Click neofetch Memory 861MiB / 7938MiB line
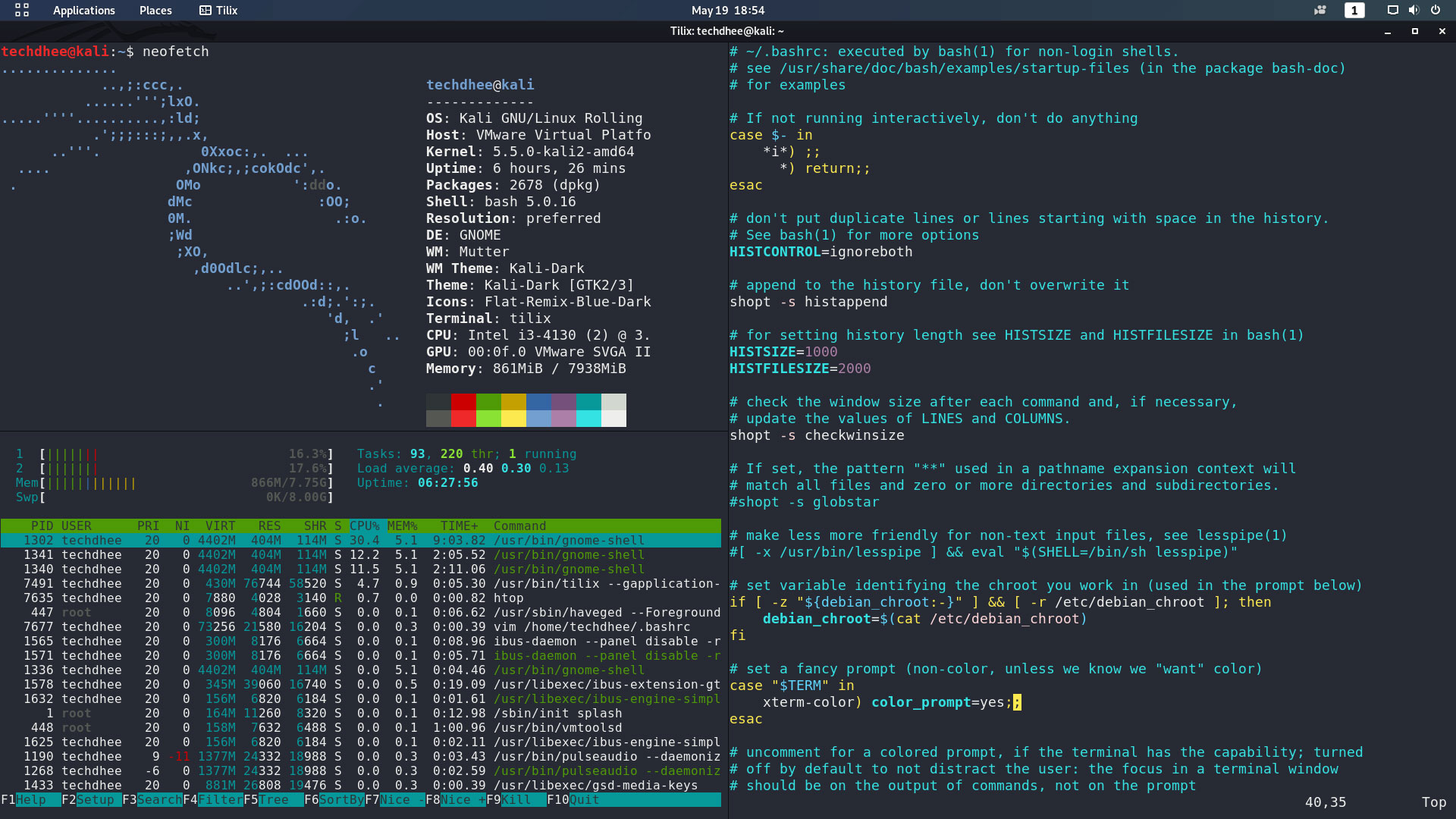The width and height of the screenshot is (1456, 819). (526, 369)
